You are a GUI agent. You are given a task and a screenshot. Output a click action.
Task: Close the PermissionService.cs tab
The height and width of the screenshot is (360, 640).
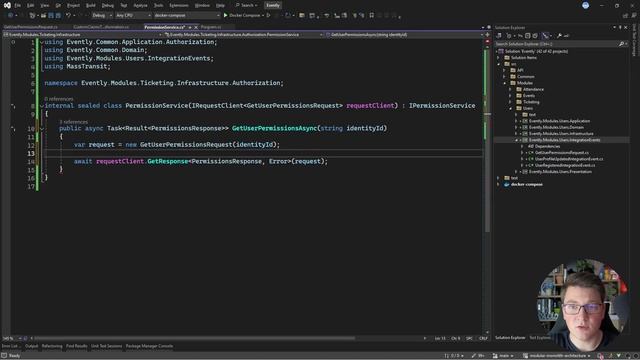[x=196, y=27]
